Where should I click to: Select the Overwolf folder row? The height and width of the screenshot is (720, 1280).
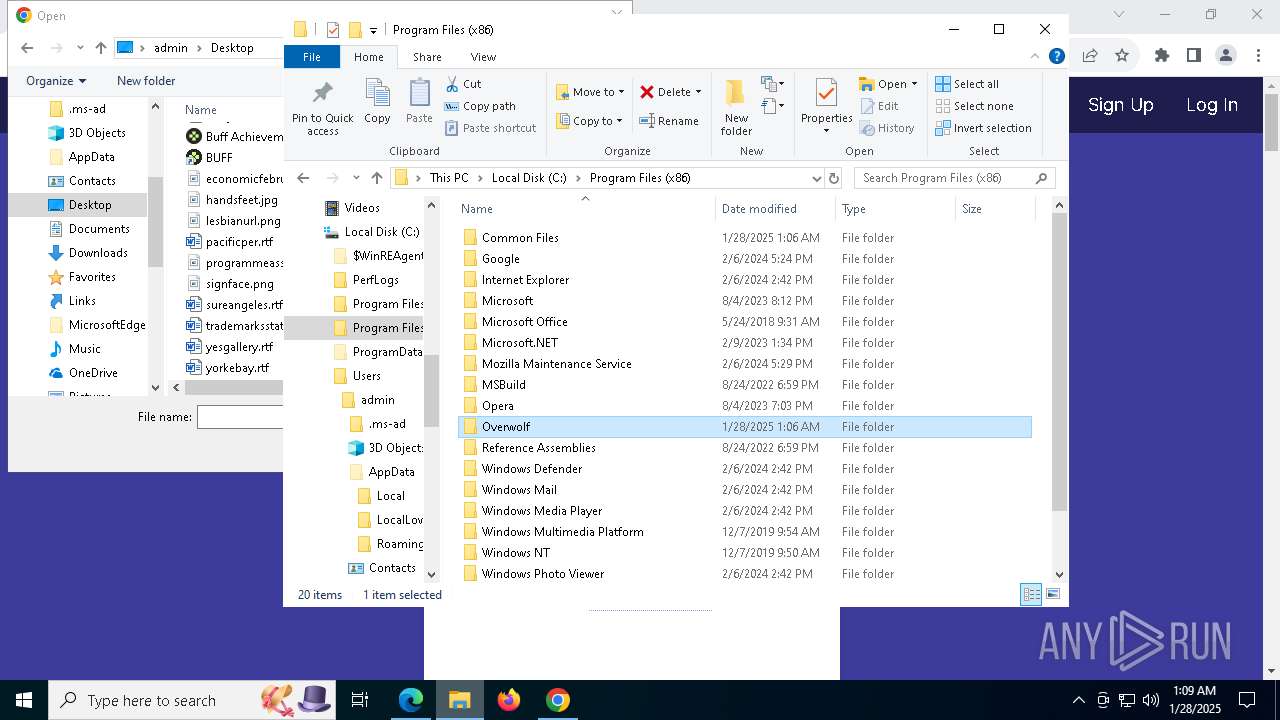pyautogui.click(x=745, y=427)
